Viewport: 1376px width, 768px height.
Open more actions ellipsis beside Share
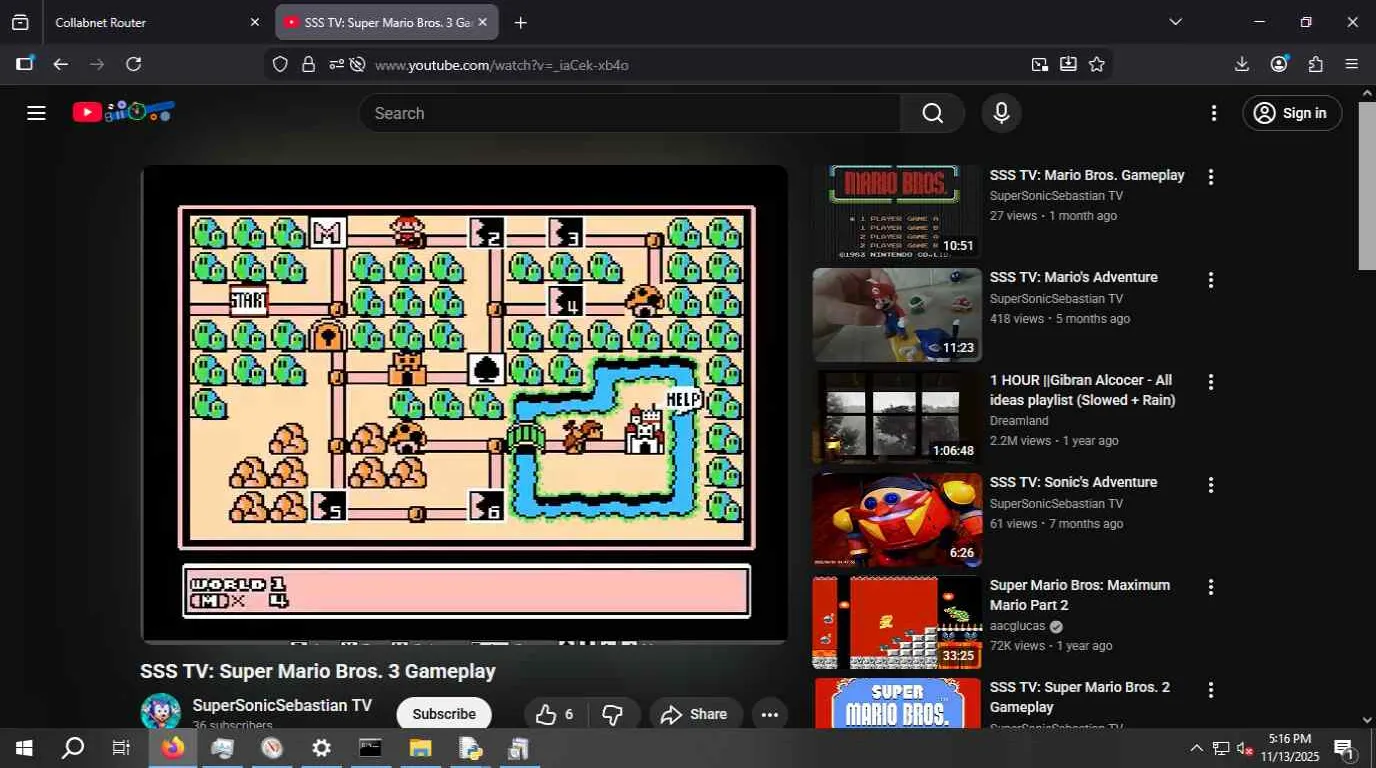pos(769,714)
